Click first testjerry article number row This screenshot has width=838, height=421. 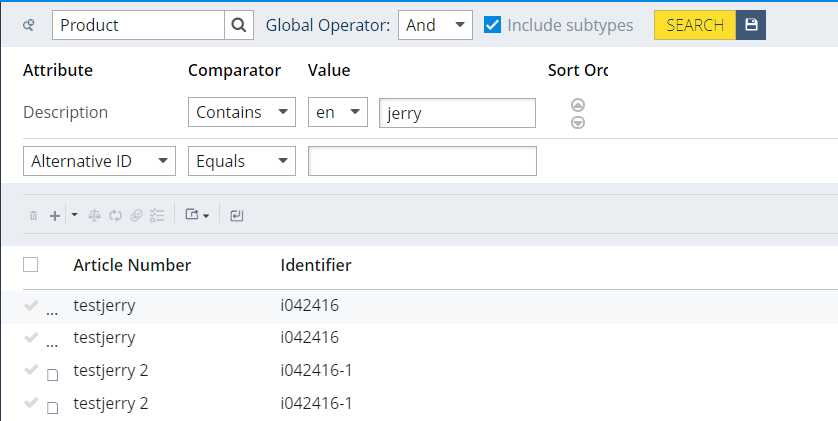tap(104, 306)
